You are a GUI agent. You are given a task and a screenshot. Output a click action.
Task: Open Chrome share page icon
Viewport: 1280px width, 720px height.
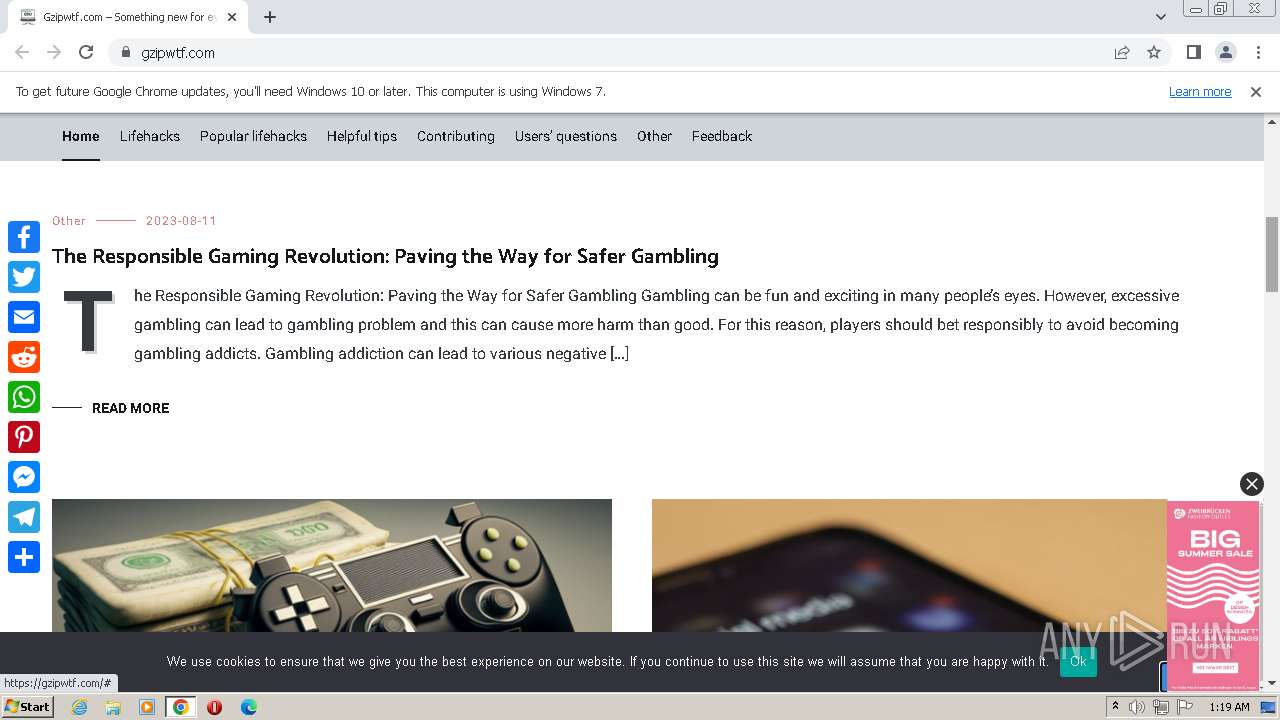[x=1122, y=52]
